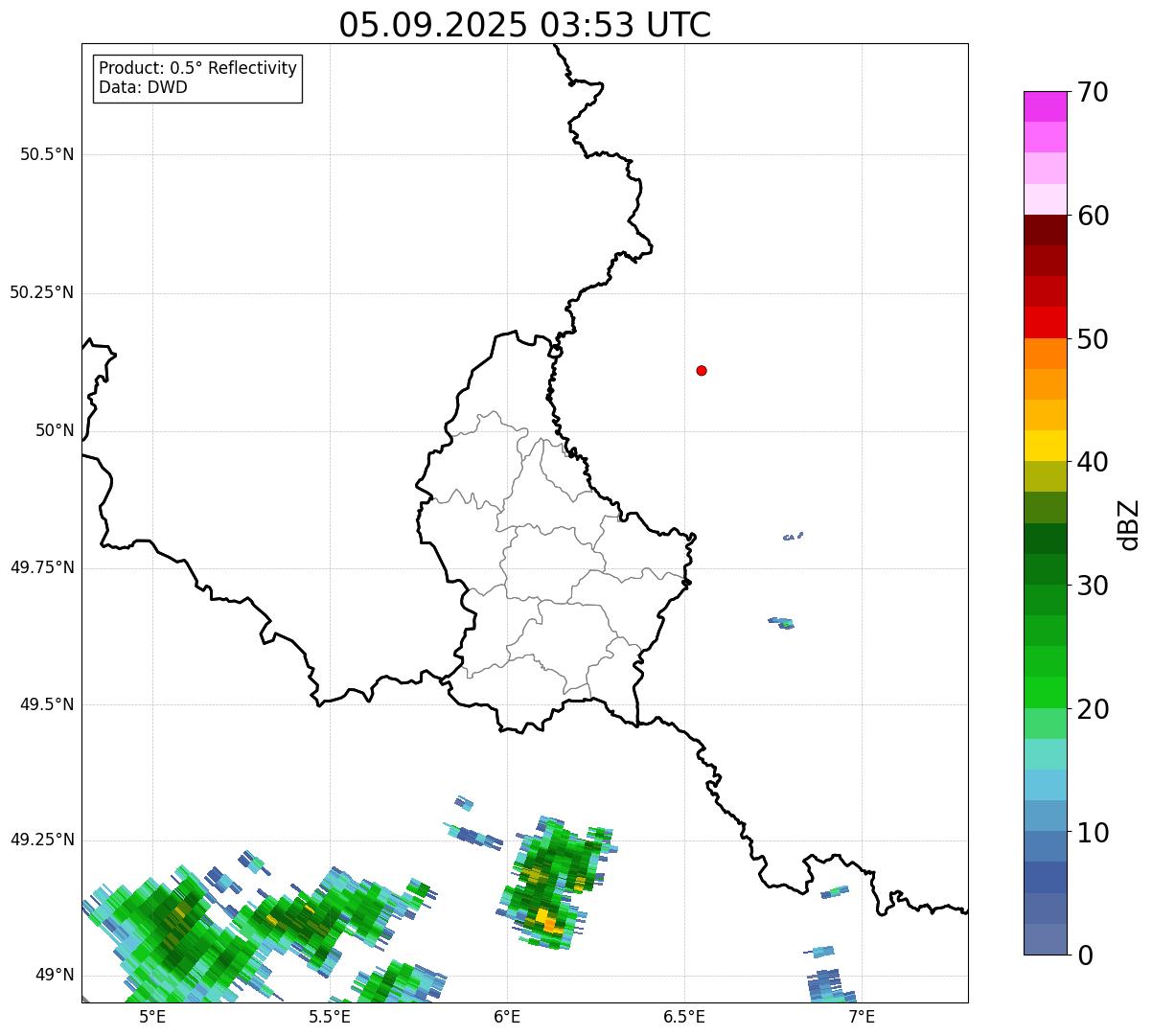
Task: Click the 5°E longitude tick label
Action: click(152, 1016)
